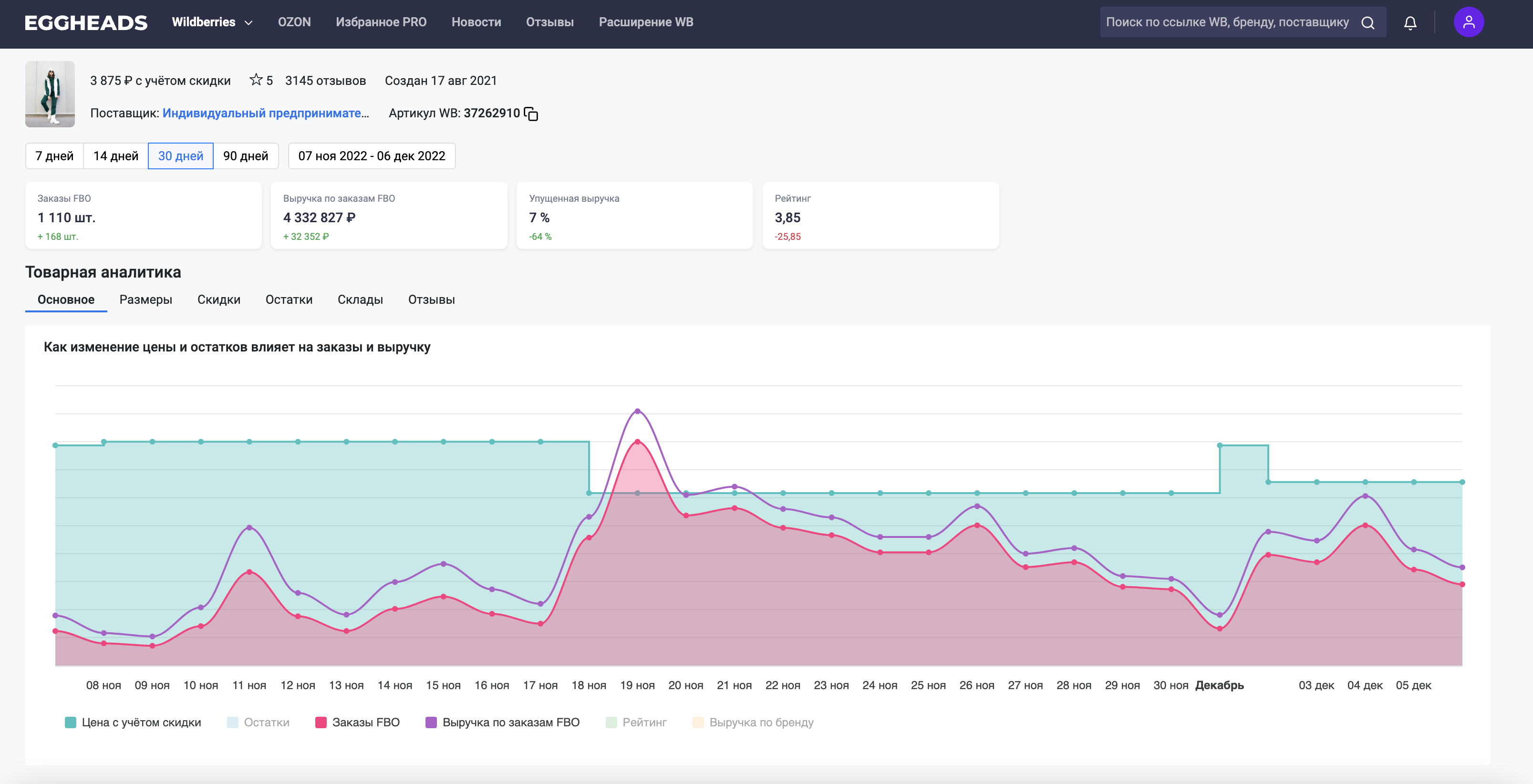Toggle Выручка по бренду legend item

(754, 722)
